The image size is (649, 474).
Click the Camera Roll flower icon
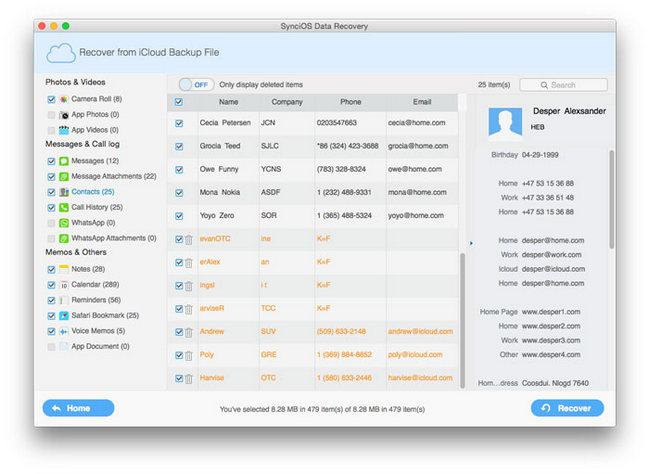(64, 99)
